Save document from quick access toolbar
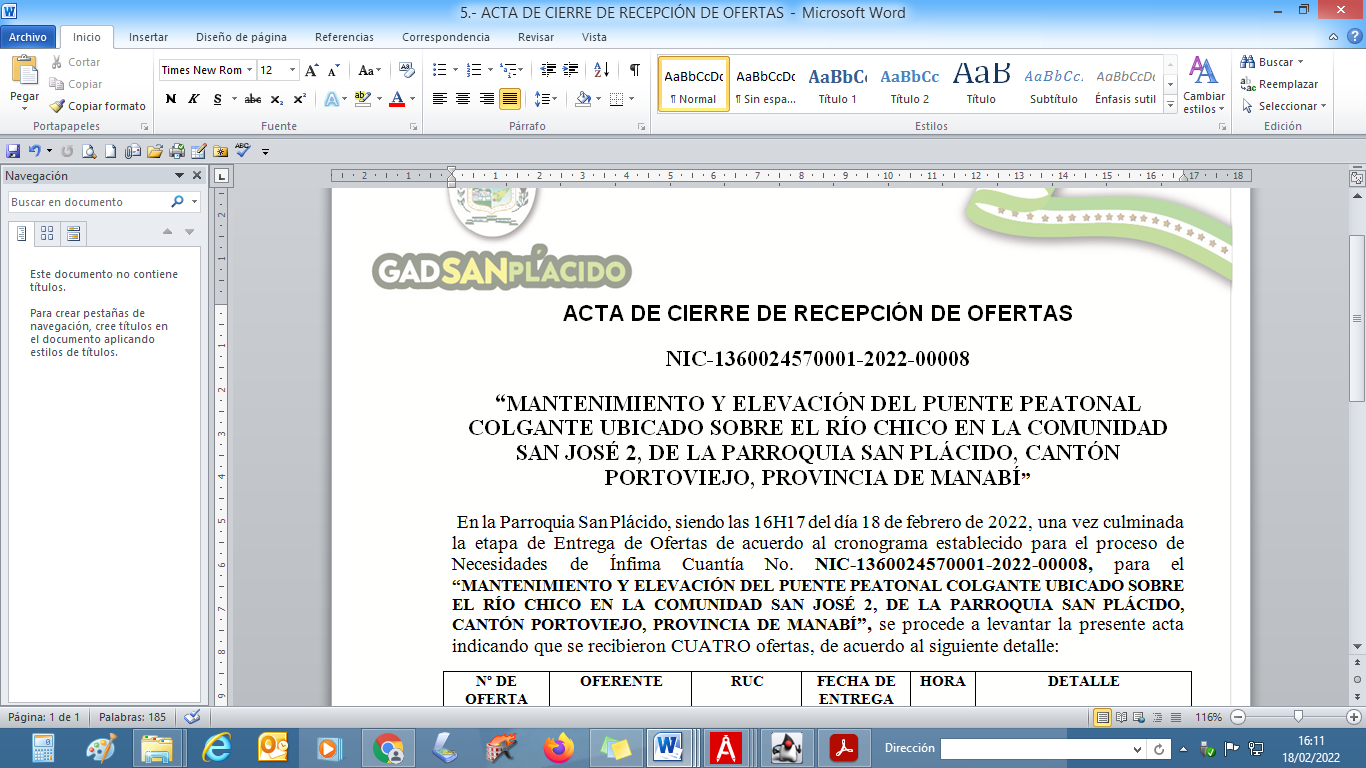This screenshot has height=768, width=1366. [13, 151]
